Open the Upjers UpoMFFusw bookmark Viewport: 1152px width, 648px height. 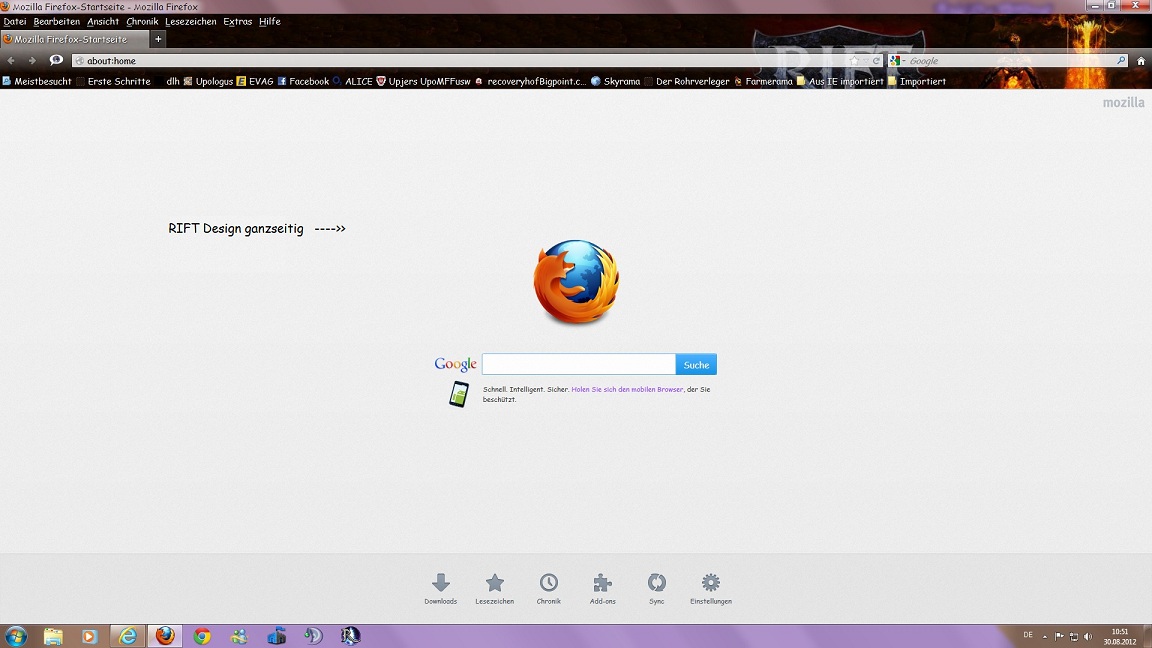423,82
